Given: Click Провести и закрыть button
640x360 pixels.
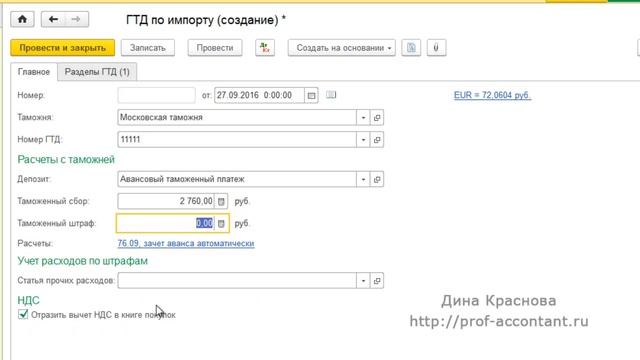Looking at the screenshot, I should click(x=62, y=48).
